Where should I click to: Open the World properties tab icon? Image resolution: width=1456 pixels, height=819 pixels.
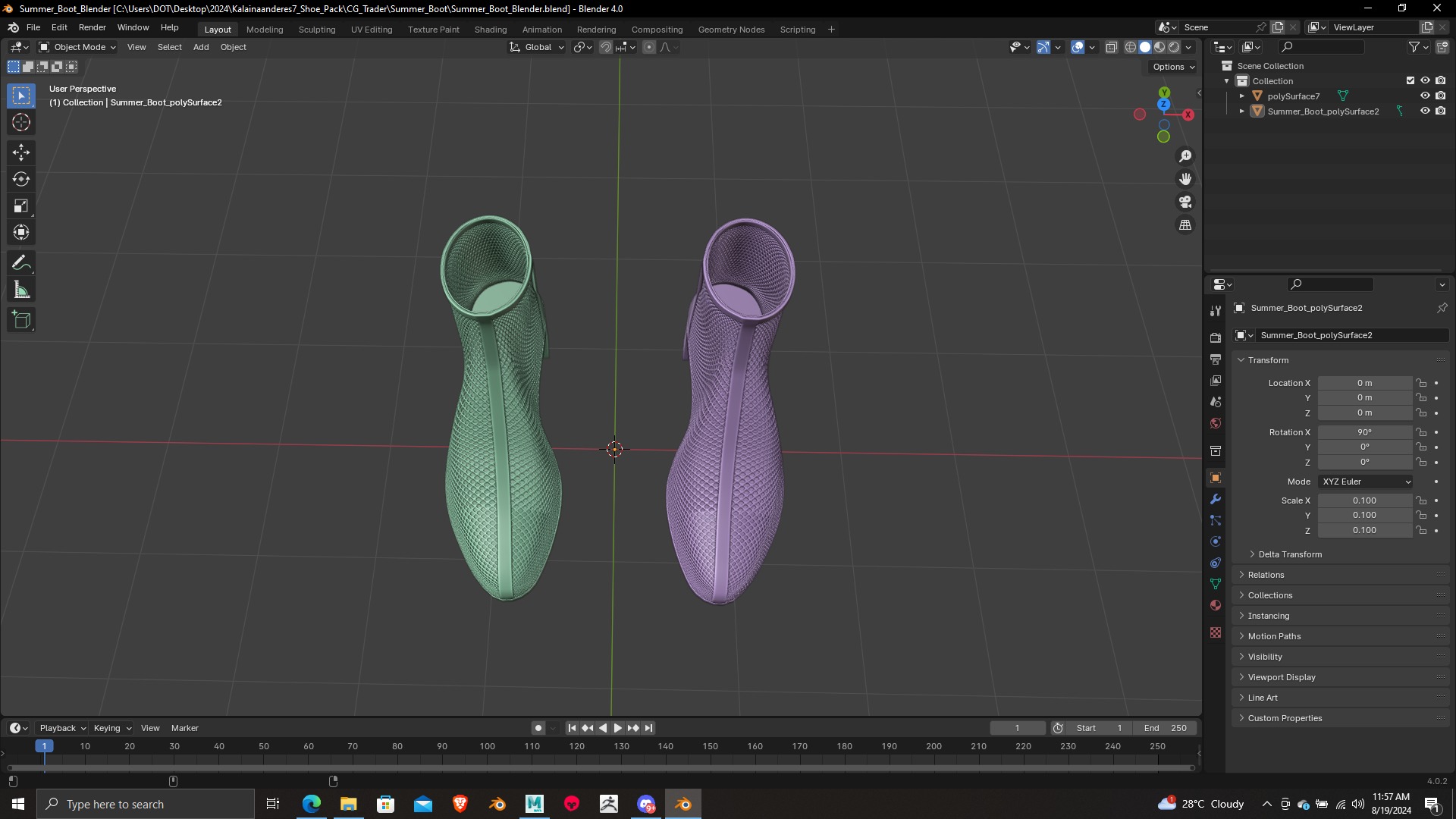coord(1216,423)
